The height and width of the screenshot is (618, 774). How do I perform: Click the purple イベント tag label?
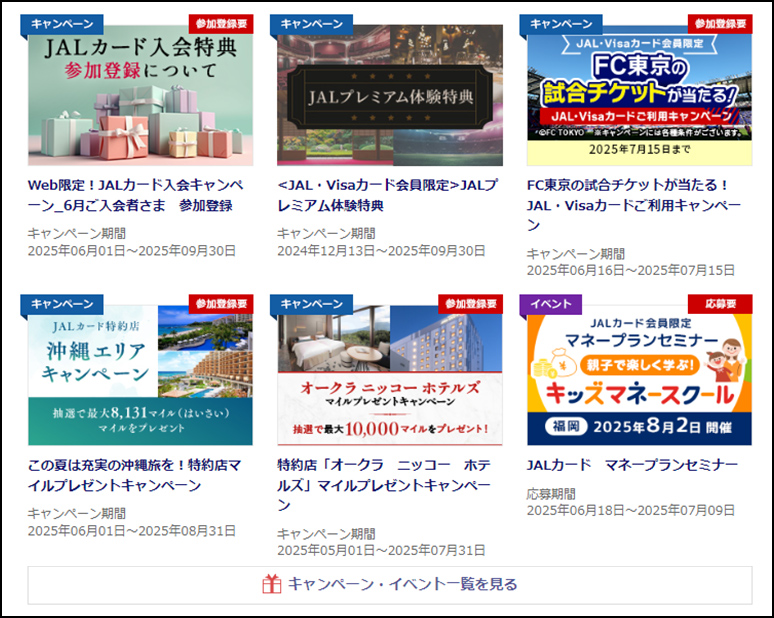551,304
